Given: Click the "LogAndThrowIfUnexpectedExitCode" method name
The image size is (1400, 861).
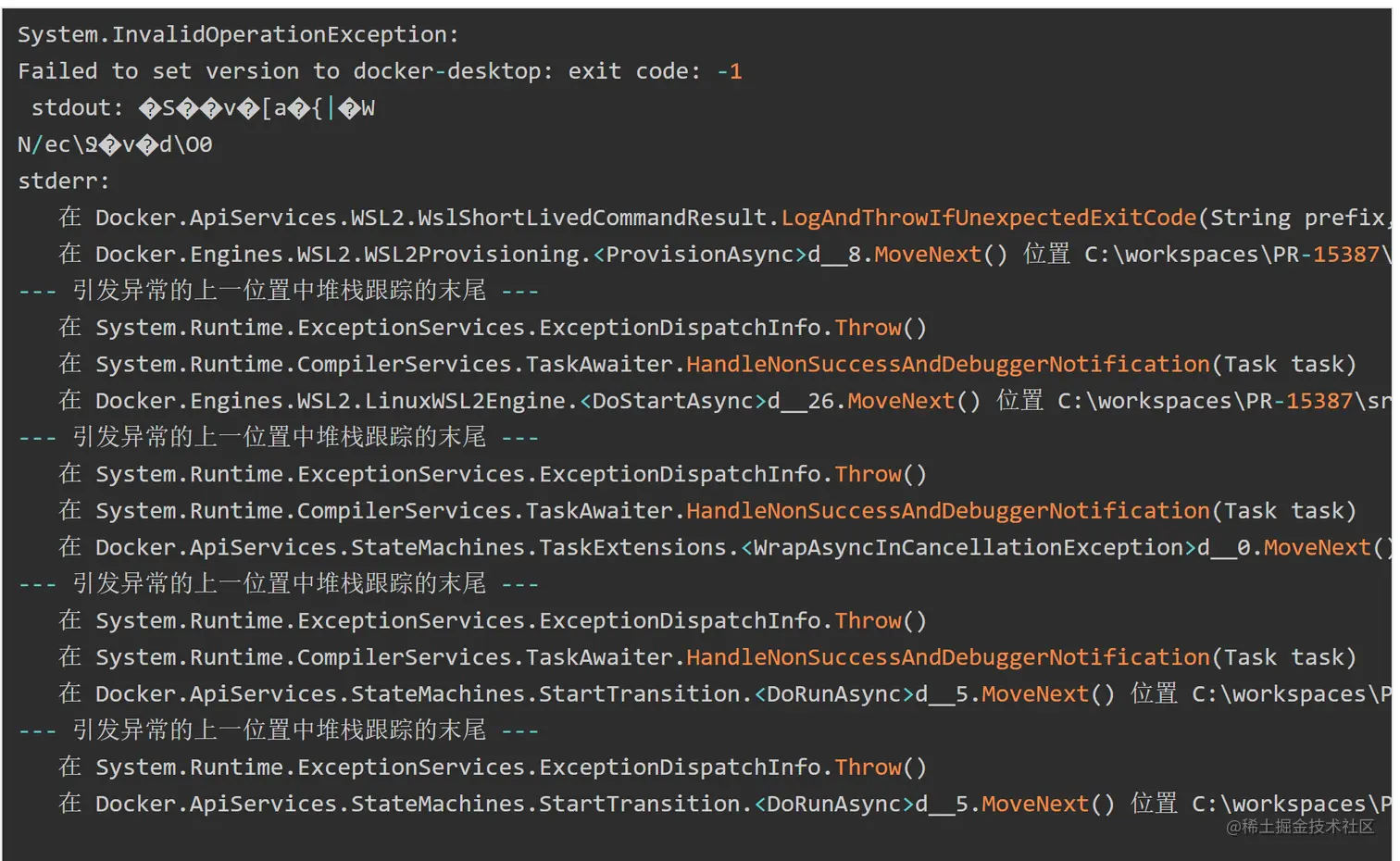Looking at the screenshot, I should pos(989,218).
